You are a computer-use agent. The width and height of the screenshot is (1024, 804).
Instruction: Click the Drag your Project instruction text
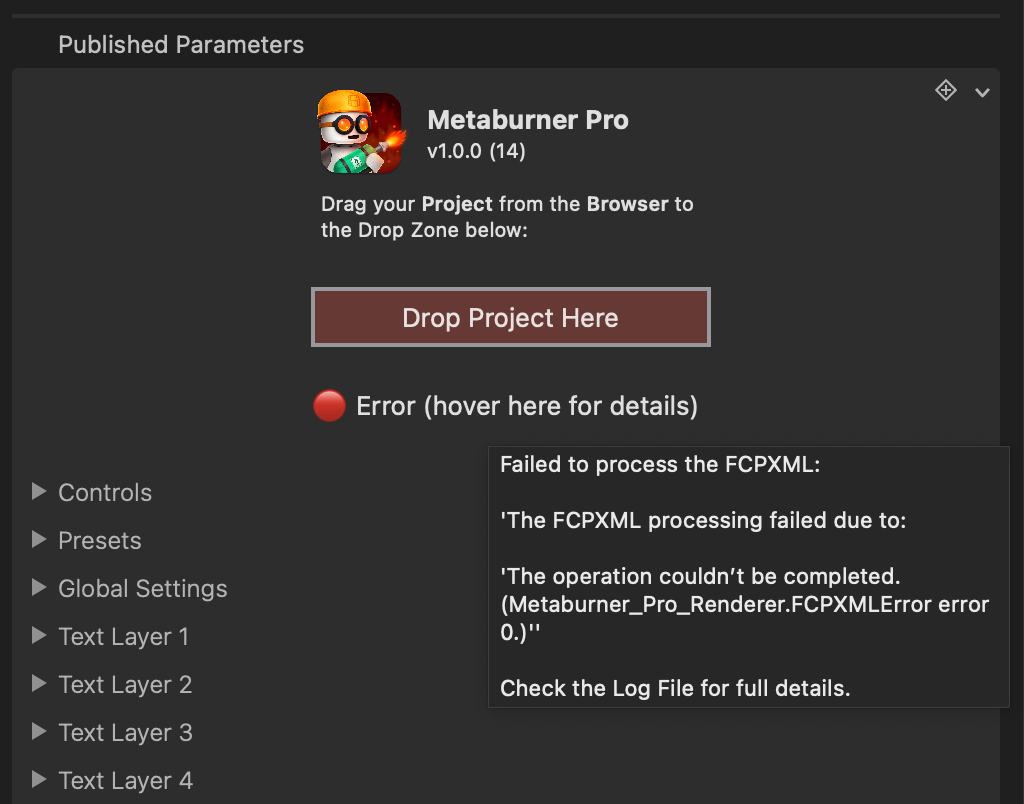507,217
